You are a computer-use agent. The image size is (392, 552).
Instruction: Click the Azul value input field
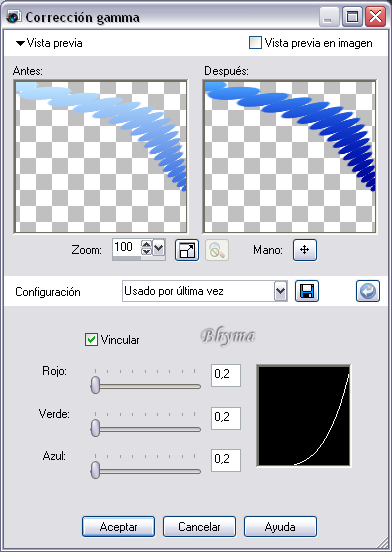point(226,460)
